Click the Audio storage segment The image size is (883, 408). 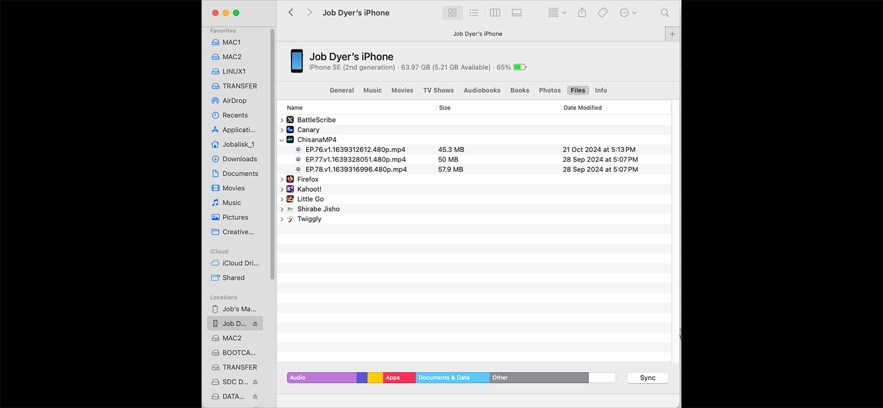[x=322, y=378]
